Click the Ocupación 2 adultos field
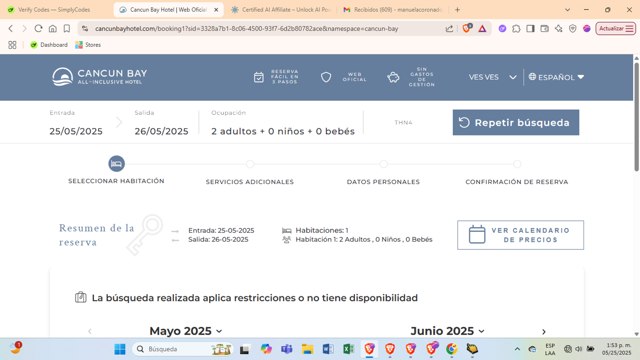 [283, 131]
